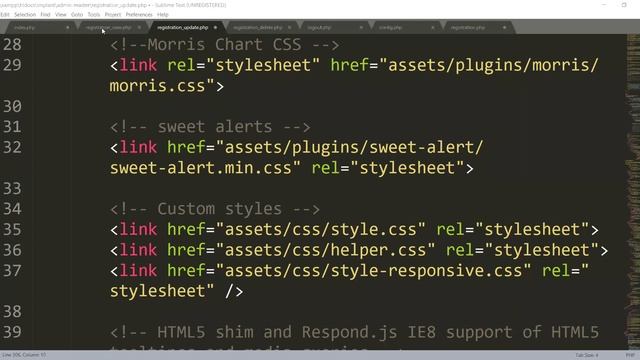Close the index.php tab
Viewport: 640px width, 360px height.
[x=68, y=28]
